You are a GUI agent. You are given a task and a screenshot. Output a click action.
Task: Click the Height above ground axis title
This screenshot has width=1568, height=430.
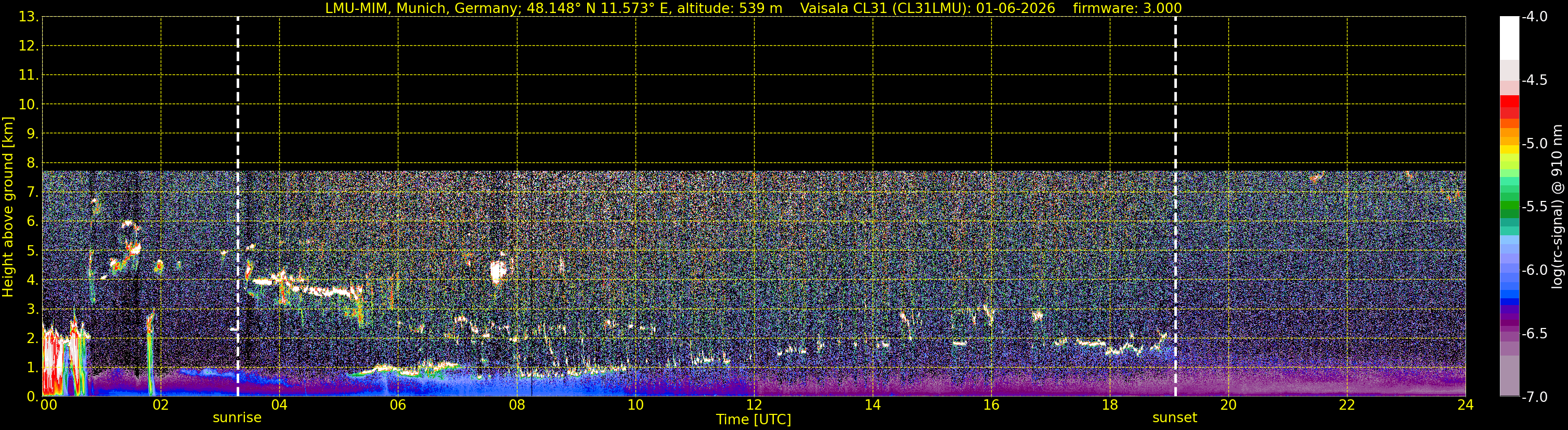[8, 207]
